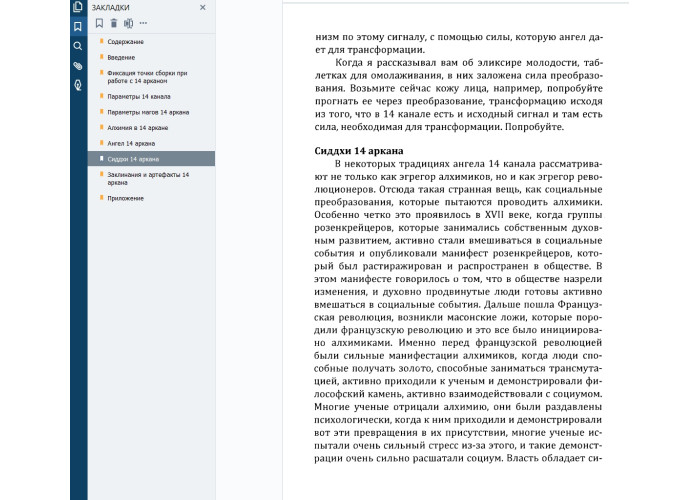This screenshot has width=700, height=500.
Task: Close the Закладки panel
Action: [203, 7]
